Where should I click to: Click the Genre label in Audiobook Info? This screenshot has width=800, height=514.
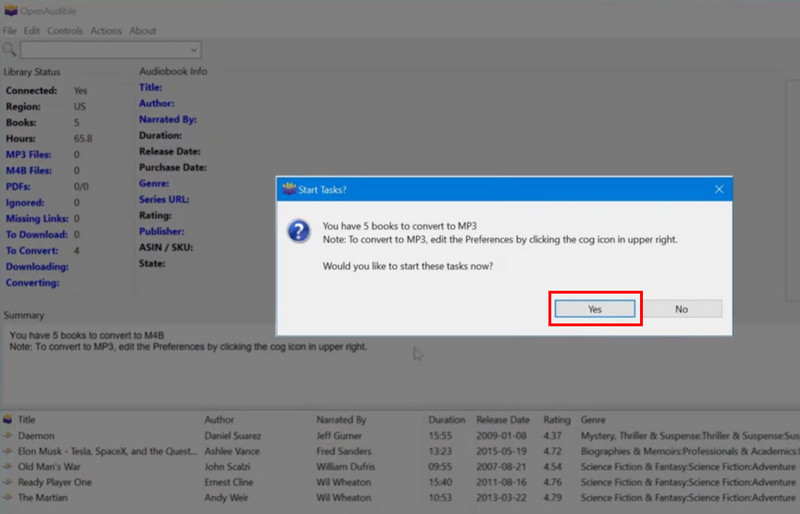click(x=154, y=183)
